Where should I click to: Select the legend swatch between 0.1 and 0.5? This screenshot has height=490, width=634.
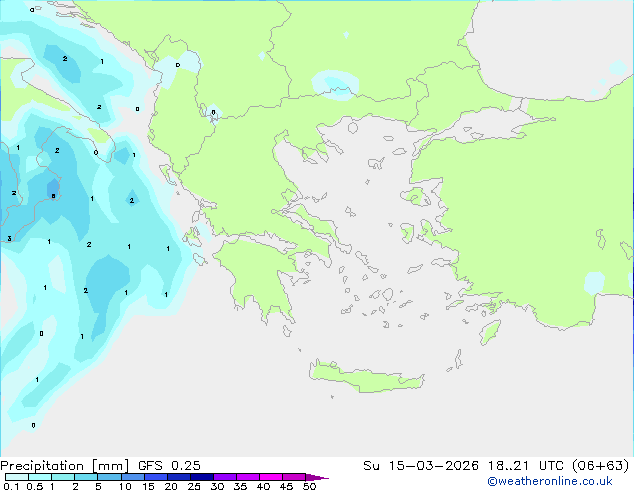(x=17, y=477)
